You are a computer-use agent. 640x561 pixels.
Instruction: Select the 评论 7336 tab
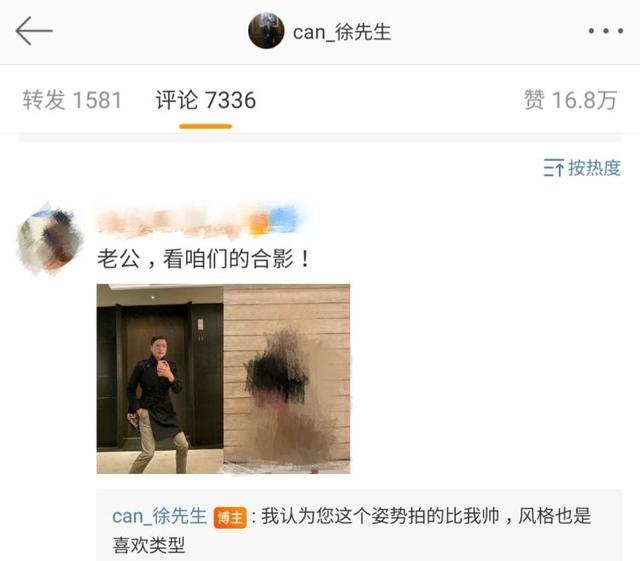click(x=206, y=100)
